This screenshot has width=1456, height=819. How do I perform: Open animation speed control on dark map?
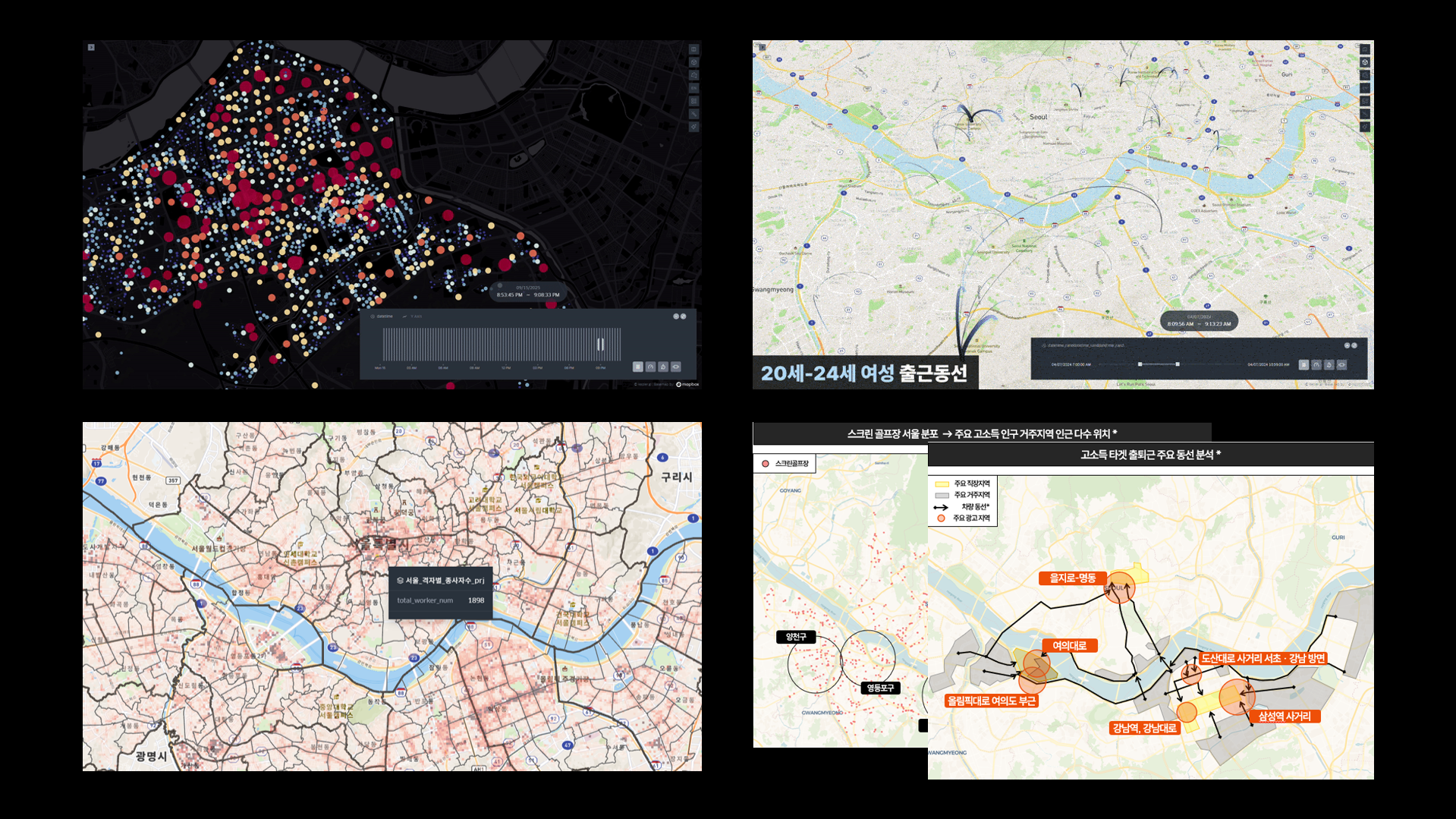point(650,367)
